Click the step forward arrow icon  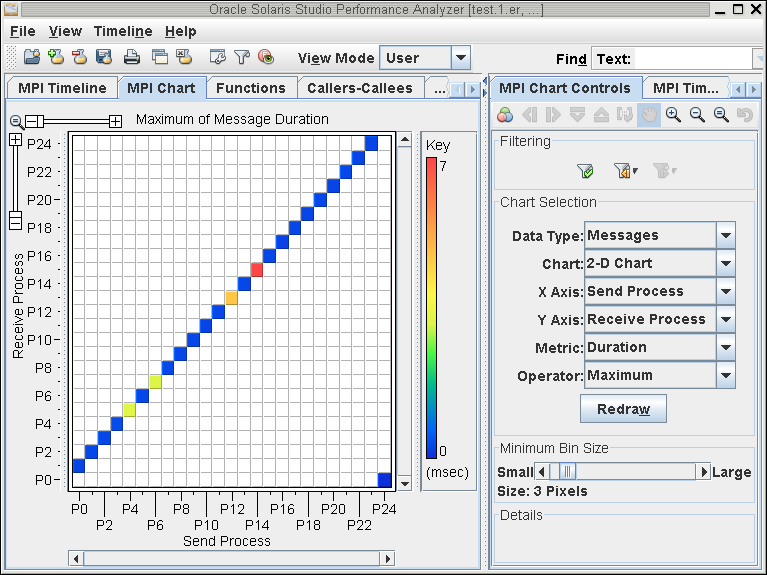[553, 115]
